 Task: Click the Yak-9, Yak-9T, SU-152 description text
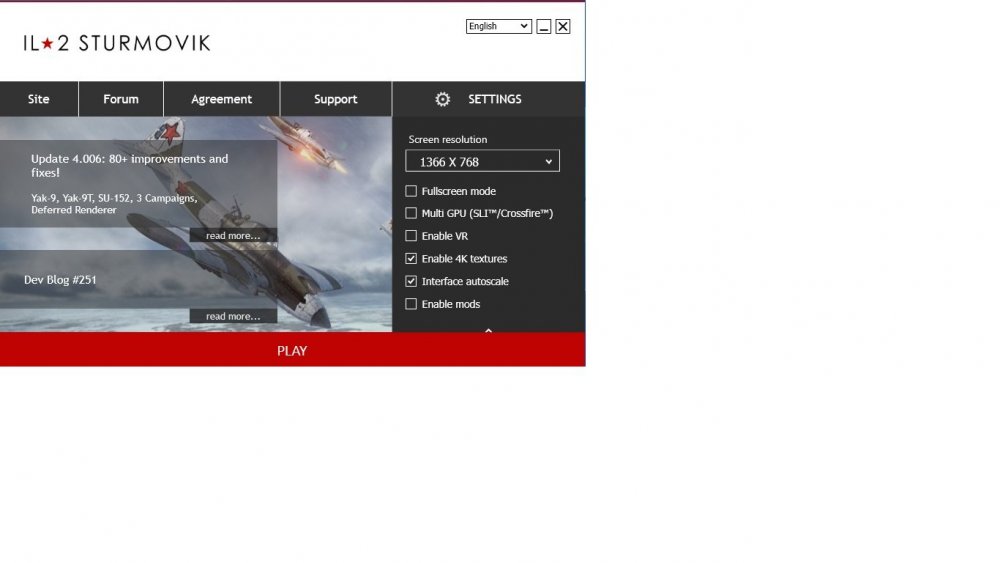pyautogui.click(x=114, y=203)
